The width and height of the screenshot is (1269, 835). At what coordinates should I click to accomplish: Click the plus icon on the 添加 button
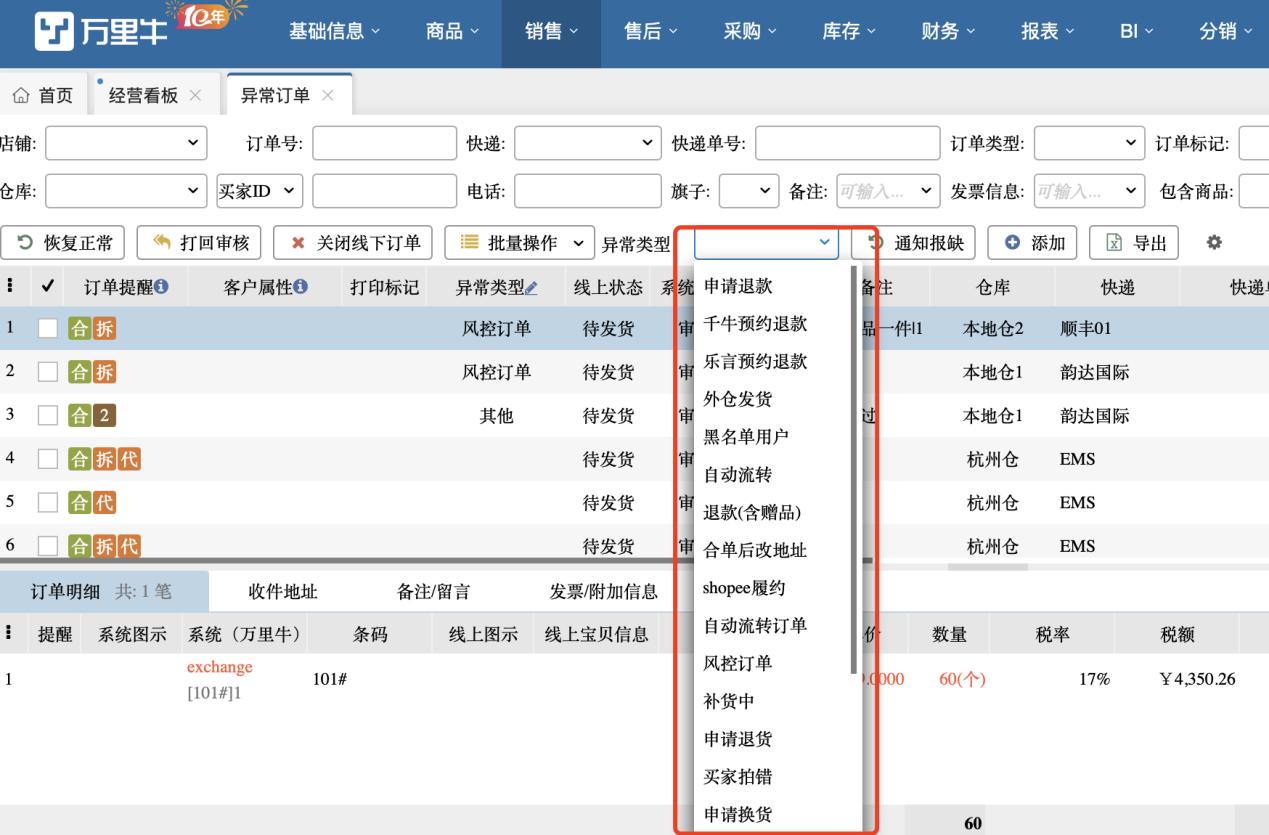[x=1013, y=242]
